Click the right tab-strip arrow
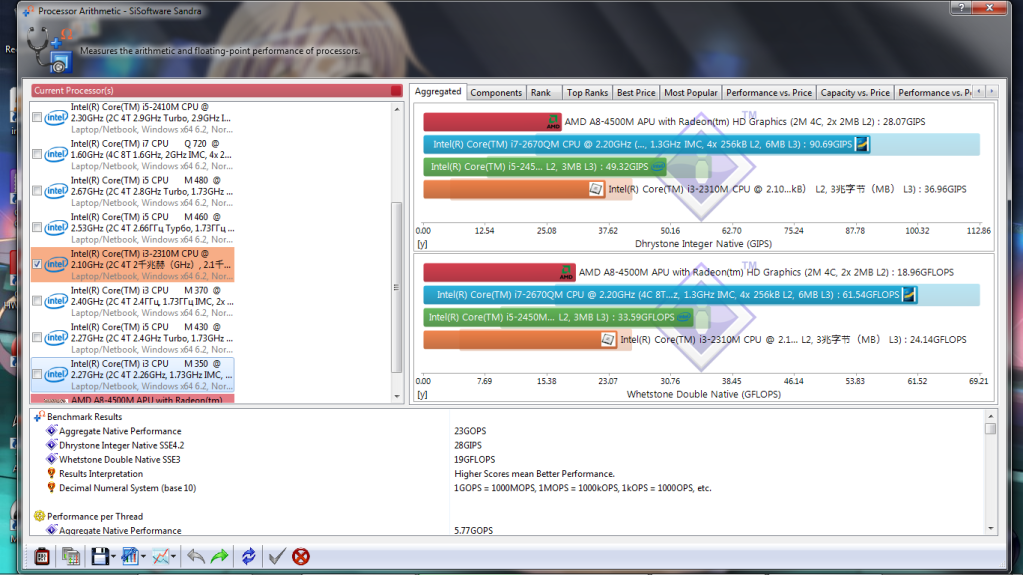The width and height of the screenshot is (1023, 575). tap(992, 92)
